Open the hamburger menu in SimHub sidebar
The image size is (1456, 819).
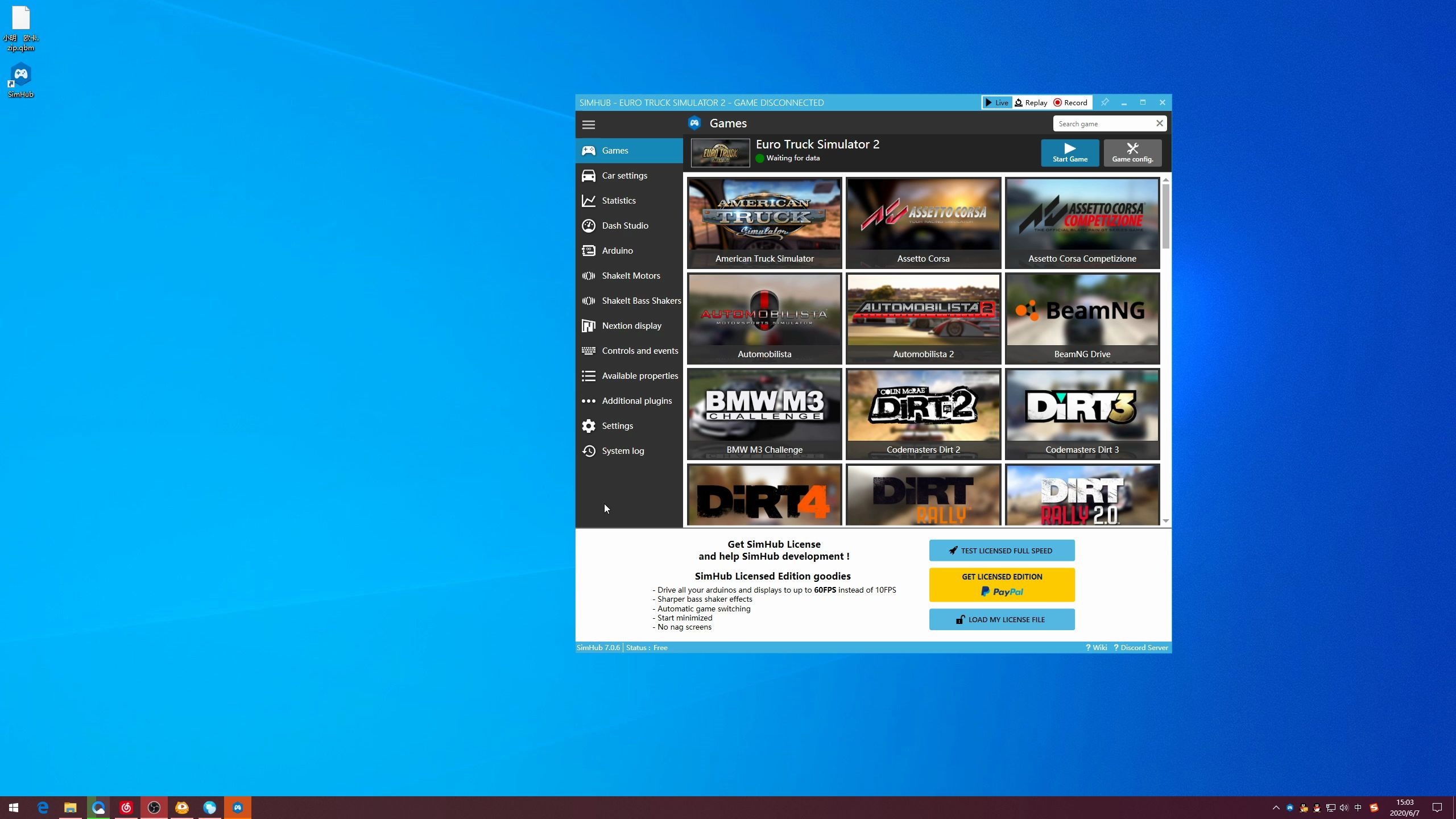pos(588,125)
